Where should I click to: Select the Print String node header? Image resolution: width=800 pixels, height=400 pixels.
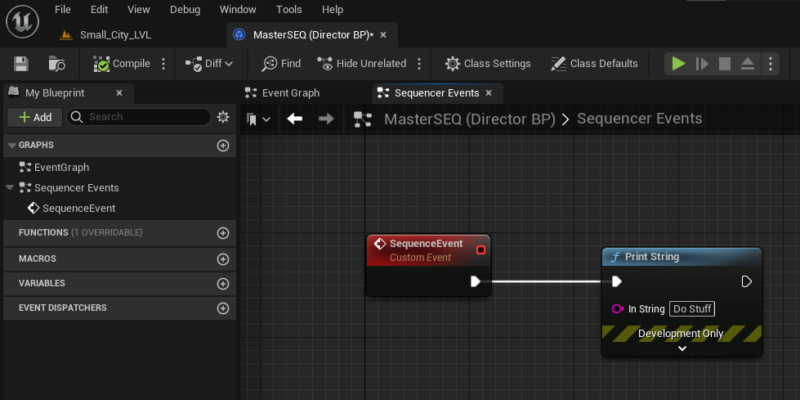pos(682,257)
